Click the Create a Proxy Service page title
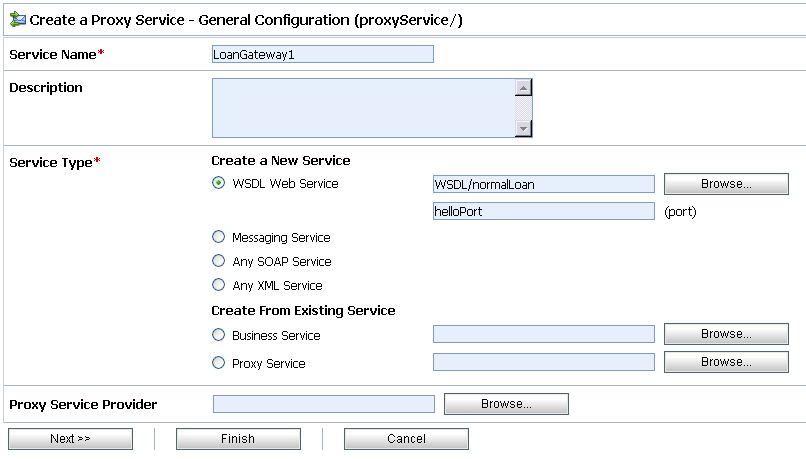Screen dimensions: 806x459 246,20
